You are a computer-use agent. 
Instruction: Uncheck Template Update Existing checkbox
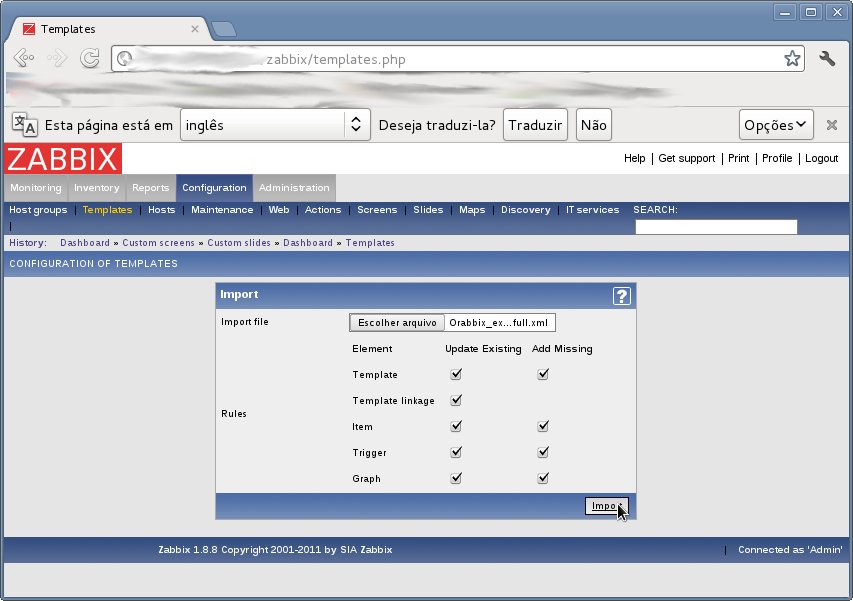(x=456, y=374)
